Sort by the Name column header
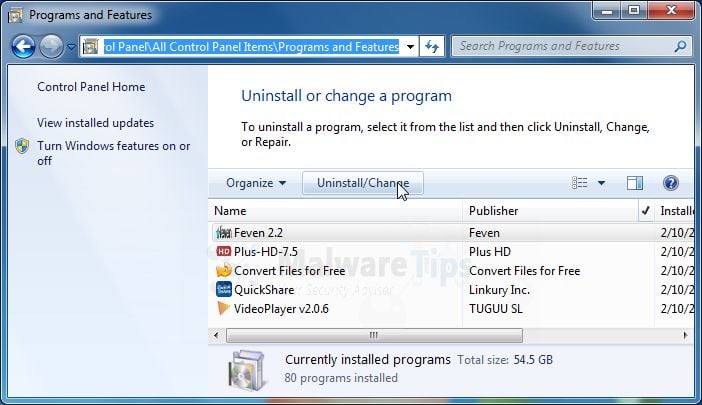 336,211
